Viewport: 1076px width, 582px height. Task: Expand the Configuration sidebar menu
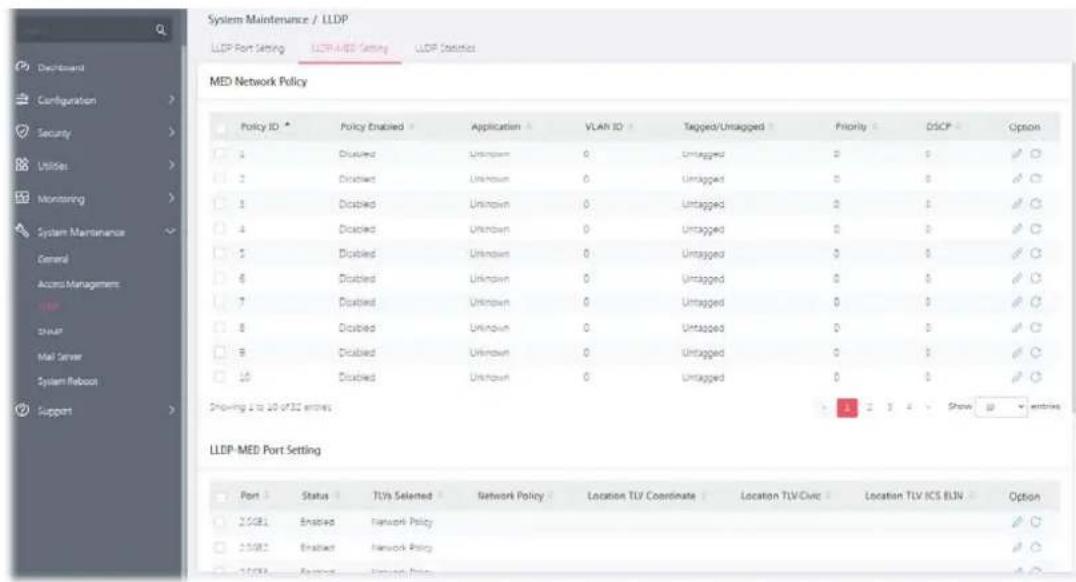[95, 100]
